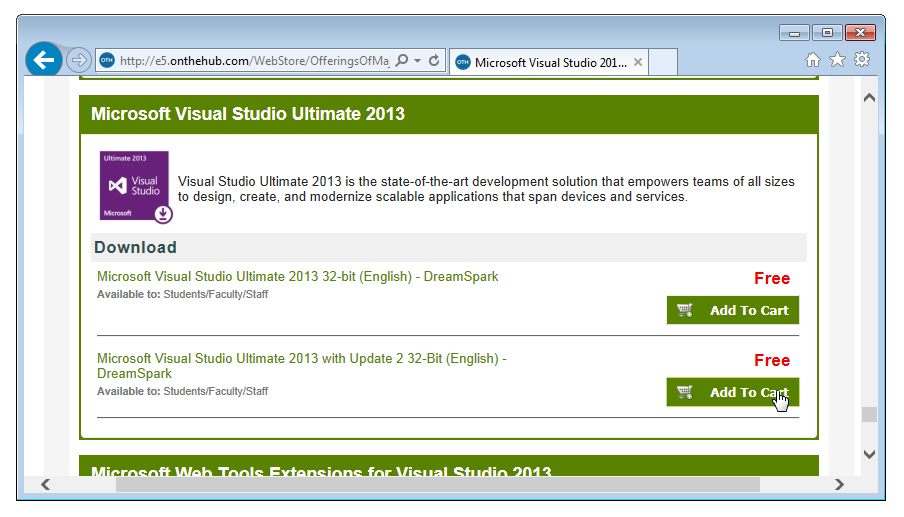Close the browser window
The height and width of the screenshot is (517, 904).
pos(861,33)
